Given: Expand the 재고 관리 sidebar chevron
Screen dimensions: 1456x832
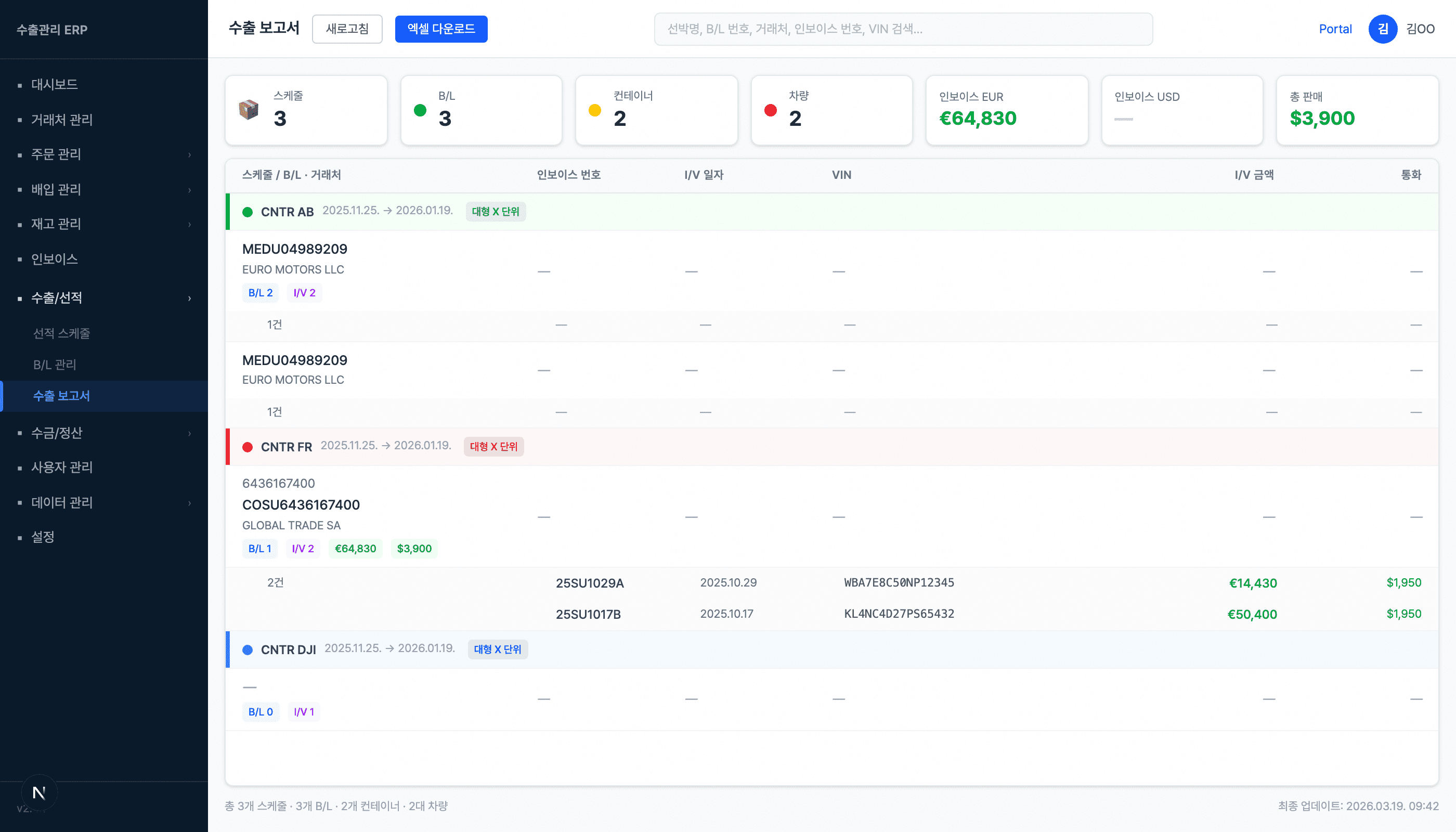Looking at the screenshot, I should [189, 225].
